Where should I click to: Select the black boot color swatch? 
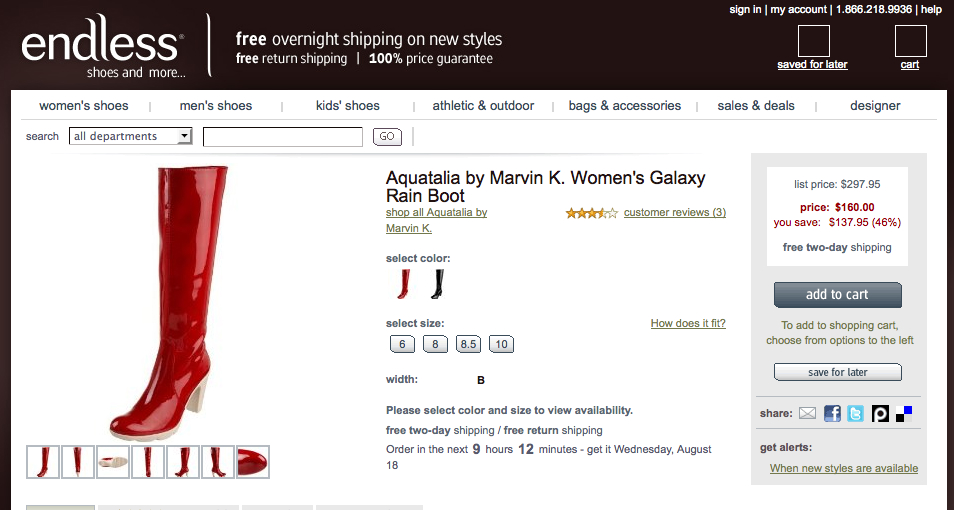437,285
